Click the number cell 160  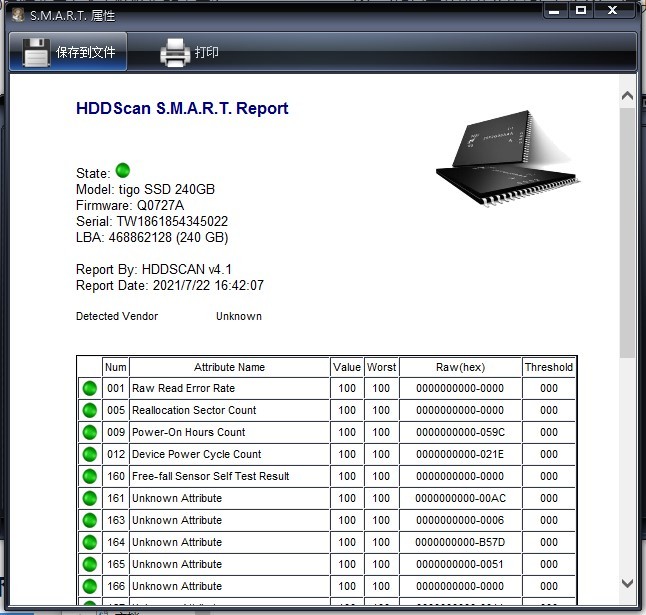pyautogui.click(x=116, y=476)
